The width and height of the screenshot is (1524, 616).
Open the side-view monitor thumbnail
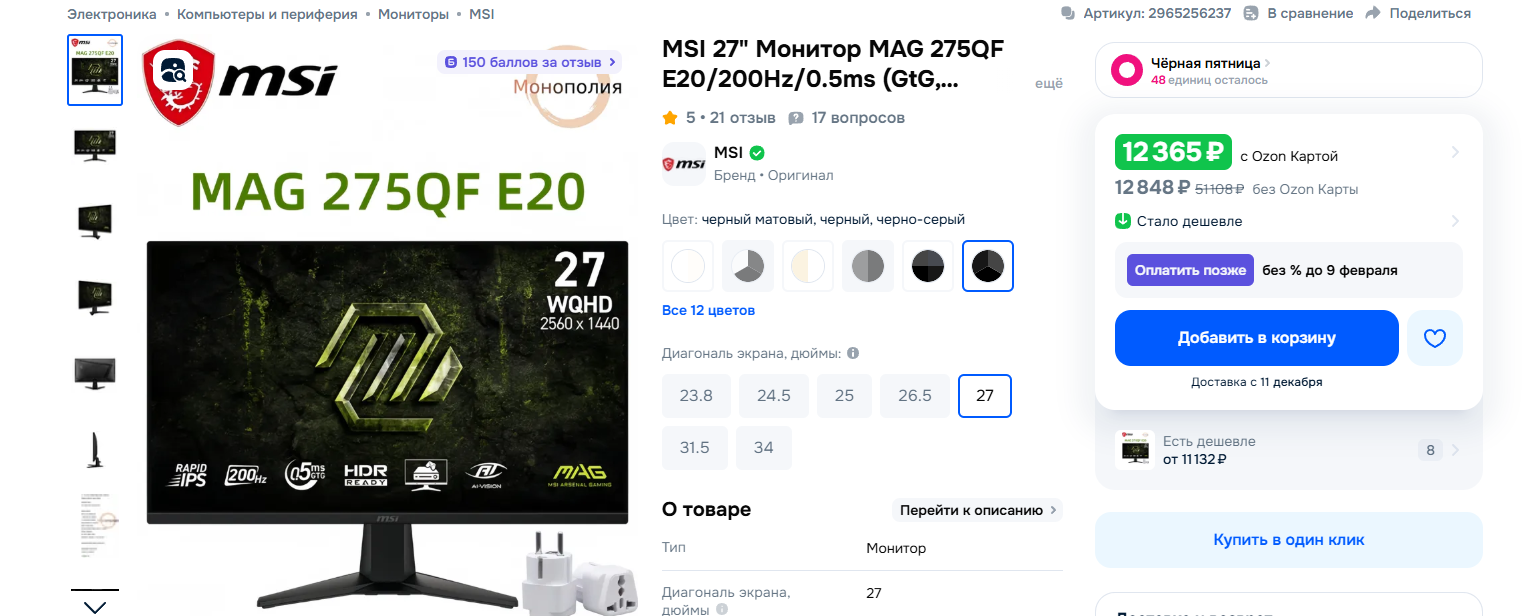coord(95,449)
